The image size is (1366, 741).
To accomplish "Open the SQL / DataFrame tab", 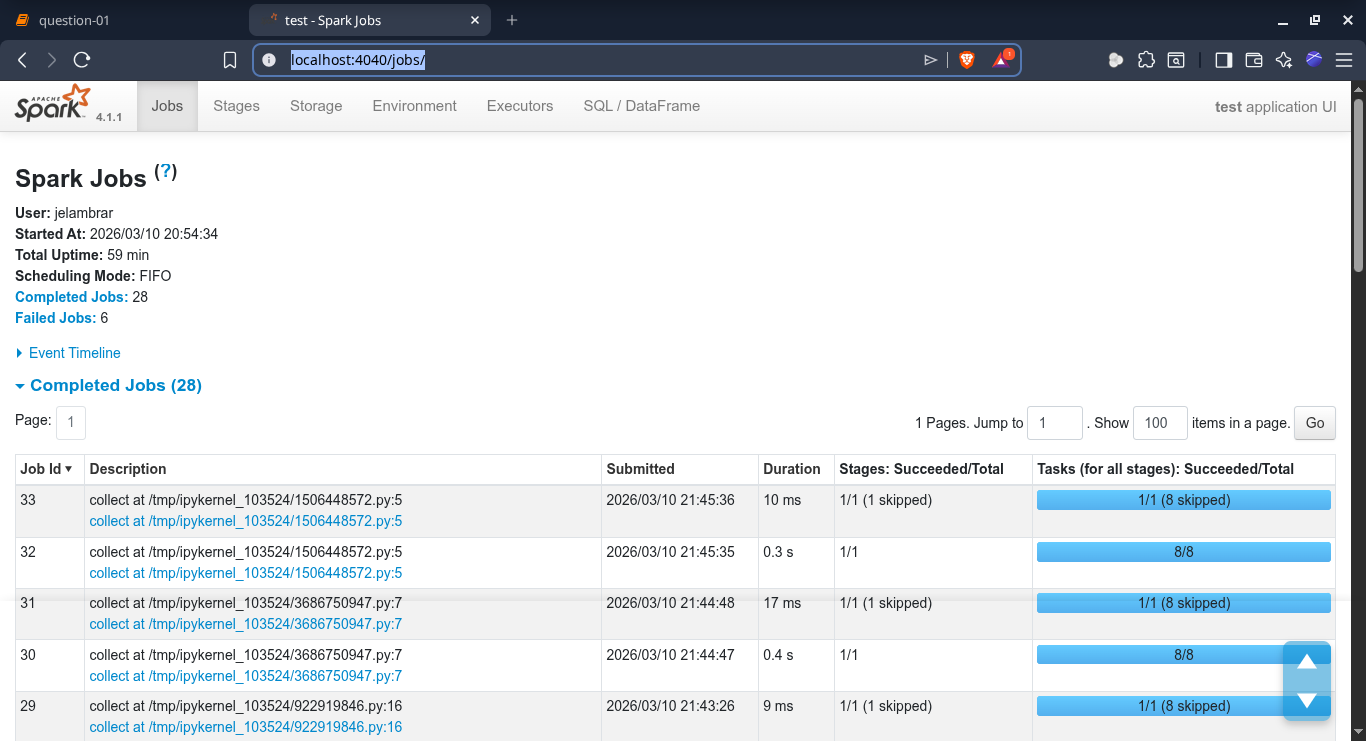I will [x=642, y=106].
